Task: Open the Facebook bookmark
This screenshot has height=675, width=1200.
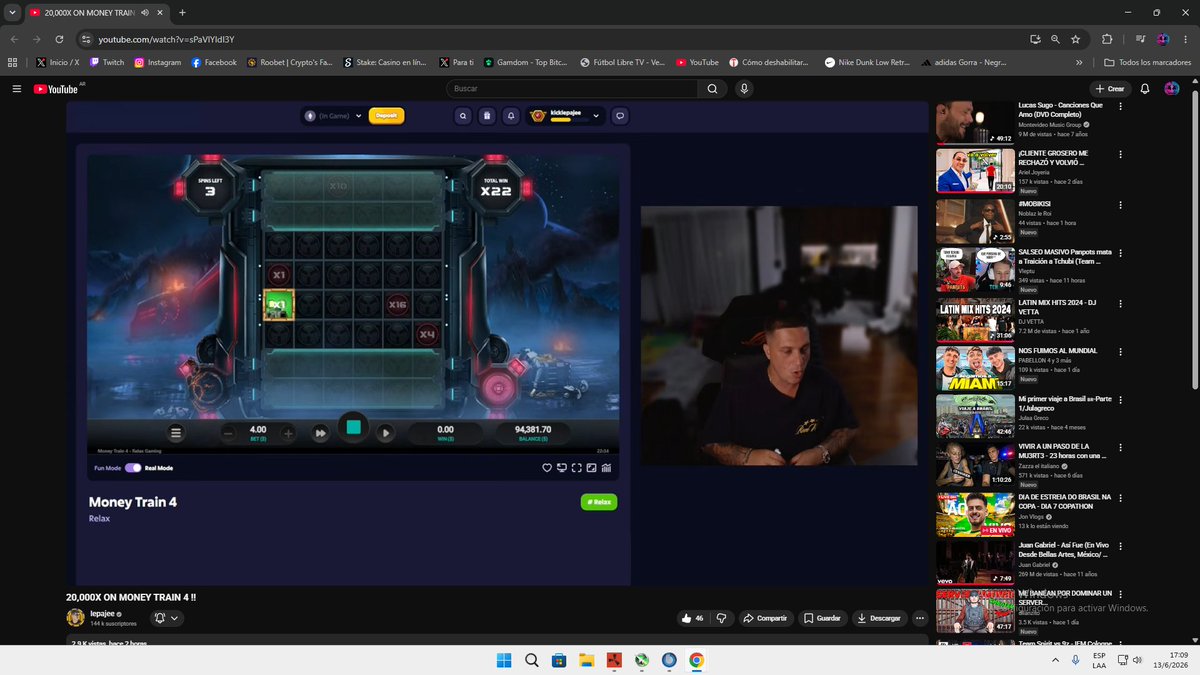Action: [x=214, y=62]
